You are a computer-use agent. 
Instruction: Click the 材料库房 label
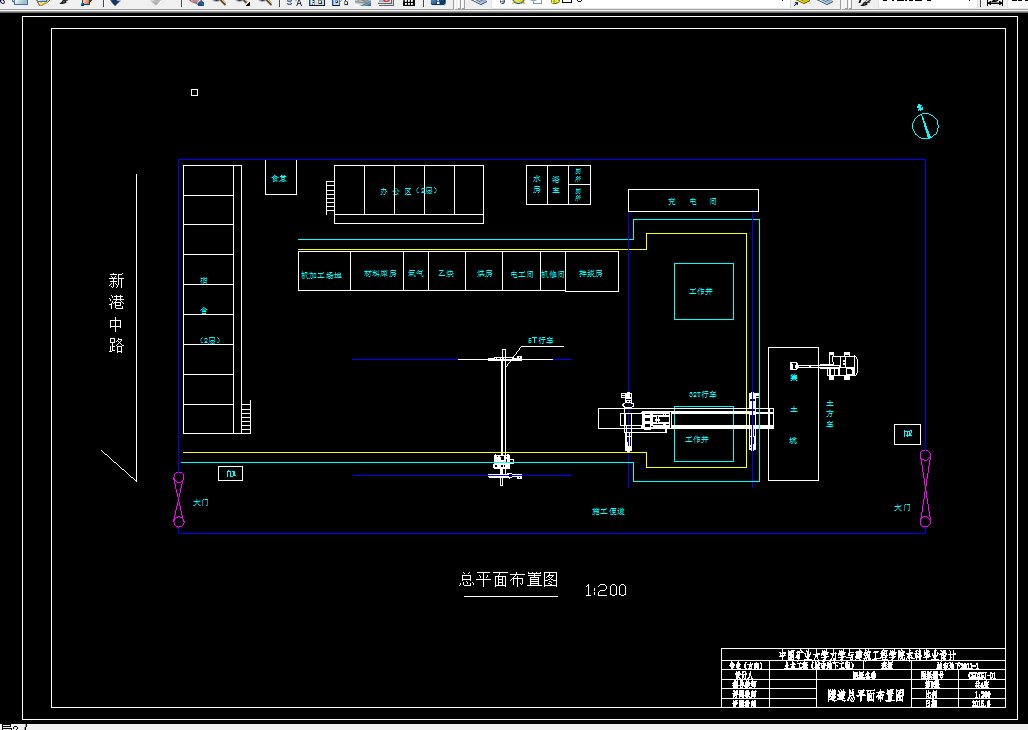coord(380,274)
